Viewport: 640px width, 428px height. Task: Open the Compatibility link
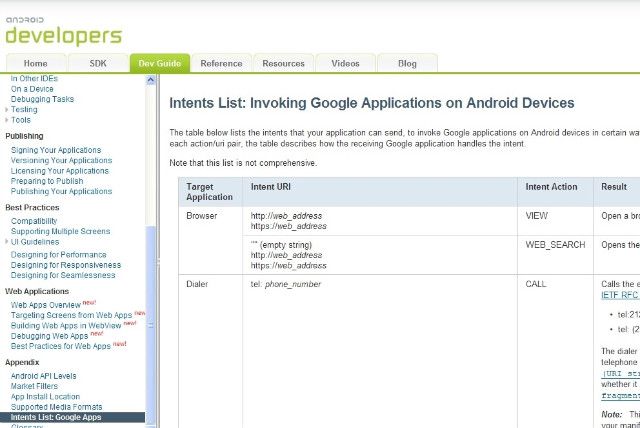[34, 221]
